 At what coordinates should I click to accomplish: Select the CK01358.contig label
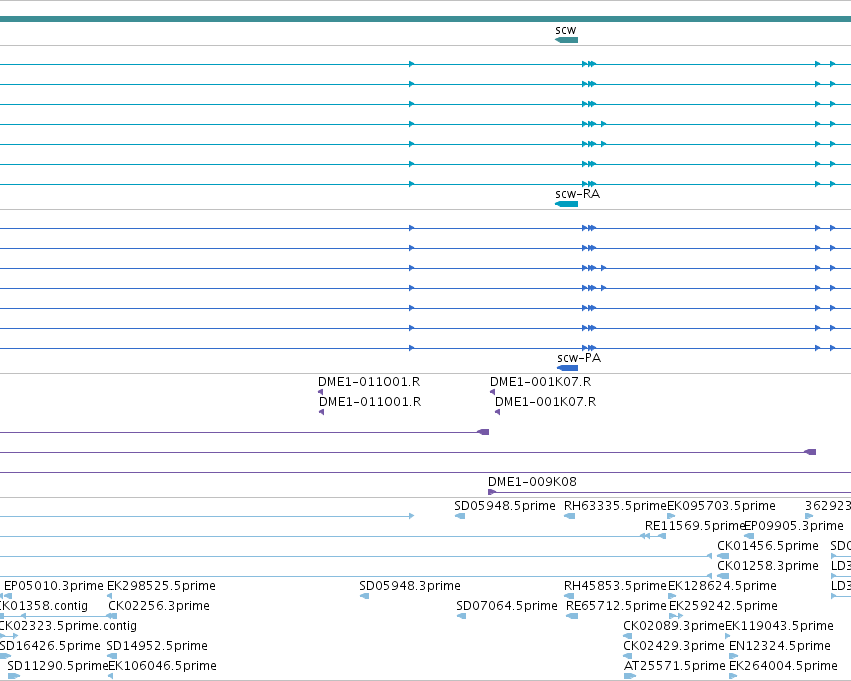click(43, 606)
